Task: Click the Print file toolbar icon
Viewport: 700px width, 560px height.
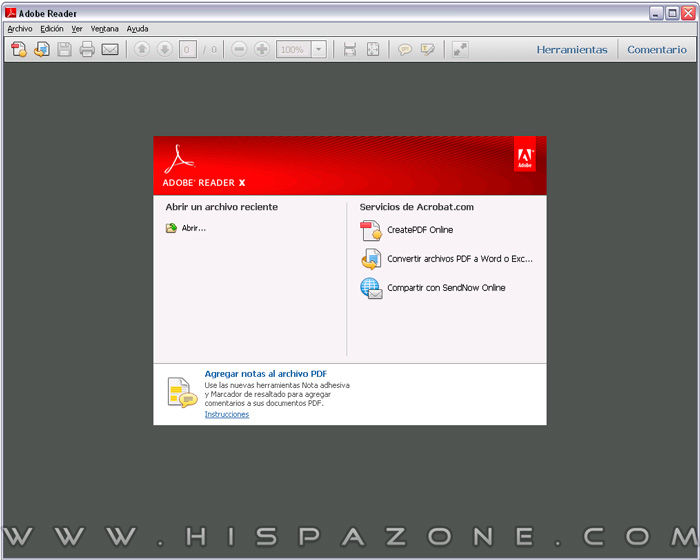Action: pyautogui.click(x=87, y=49)
